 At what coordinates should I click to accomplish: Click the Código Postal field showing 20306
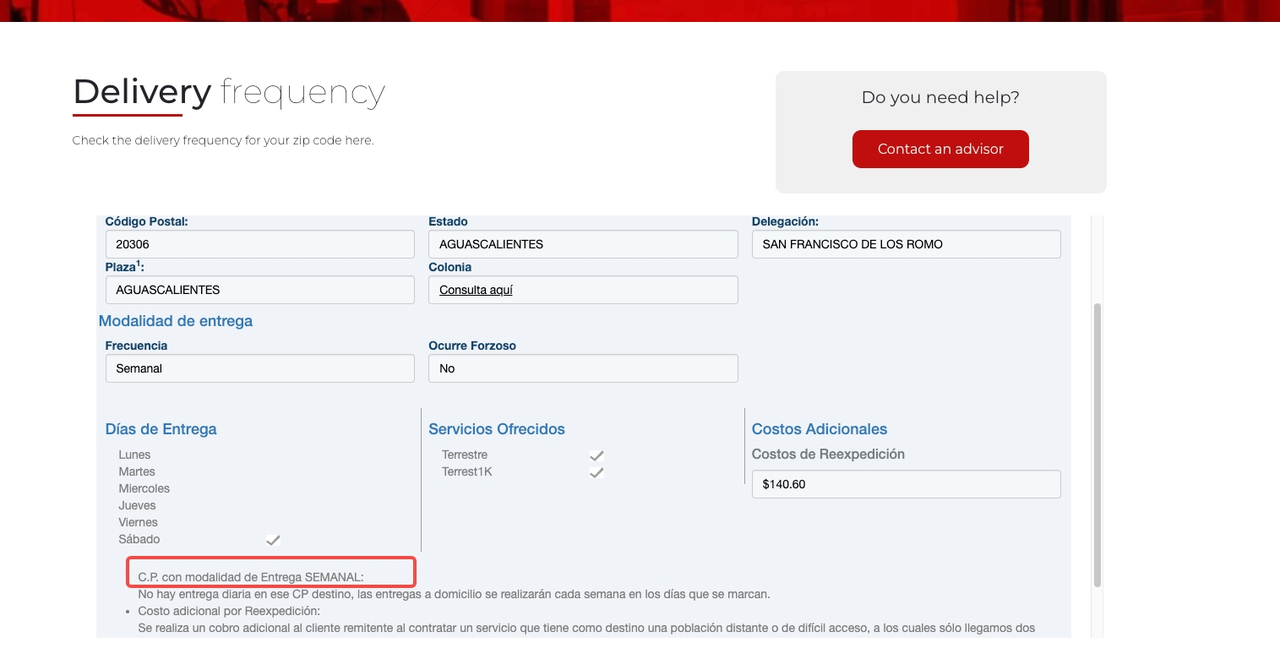point(259,244)
